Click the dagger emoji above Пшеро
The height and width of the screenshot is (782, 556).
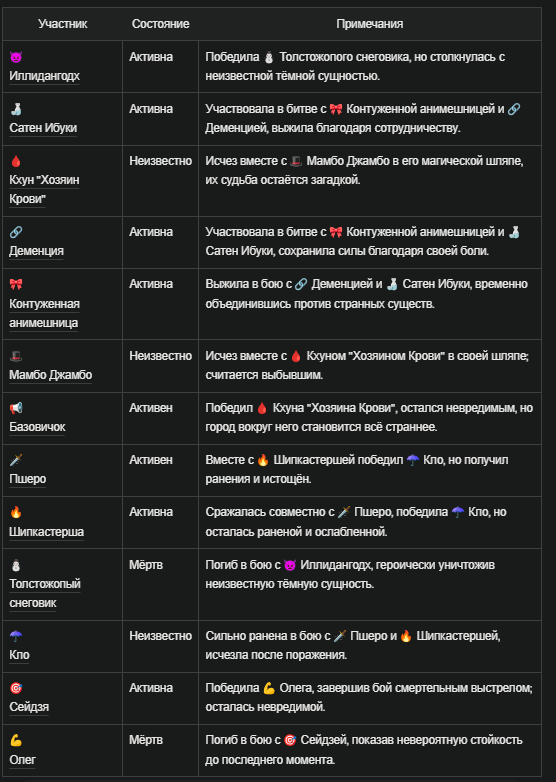point(16,460)
